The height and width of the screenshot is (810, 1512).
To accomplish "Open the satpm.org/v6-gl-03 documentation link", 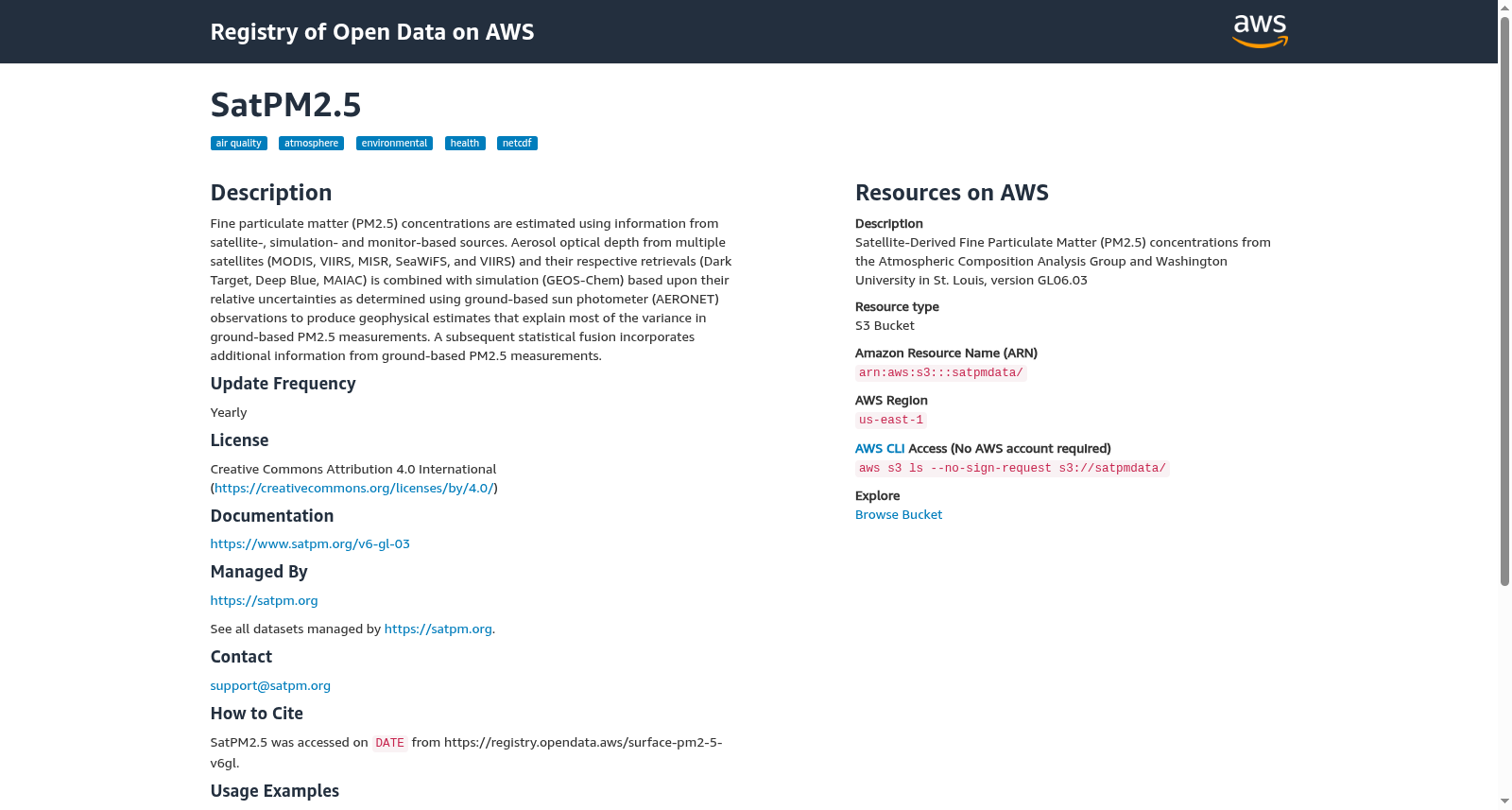I will [x=310, y=544].
